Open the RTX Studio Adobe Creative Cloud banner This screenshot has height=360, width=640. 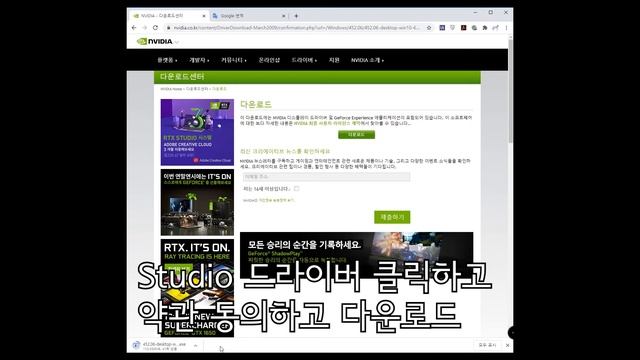pos(197,132)
